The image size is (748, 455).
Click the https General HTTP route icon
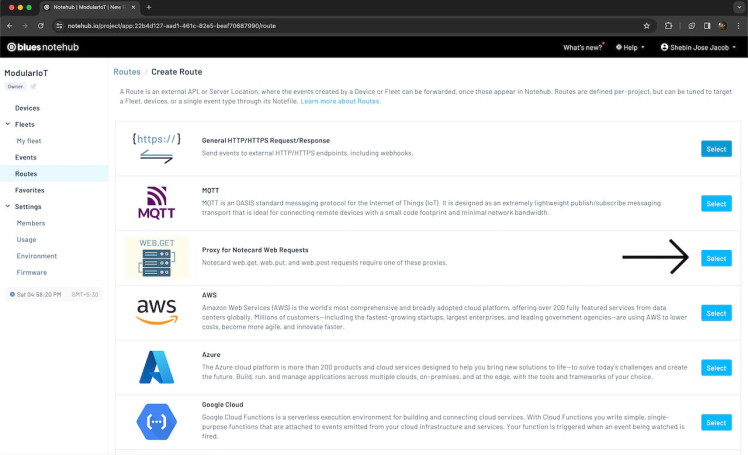tap(156, 148)
